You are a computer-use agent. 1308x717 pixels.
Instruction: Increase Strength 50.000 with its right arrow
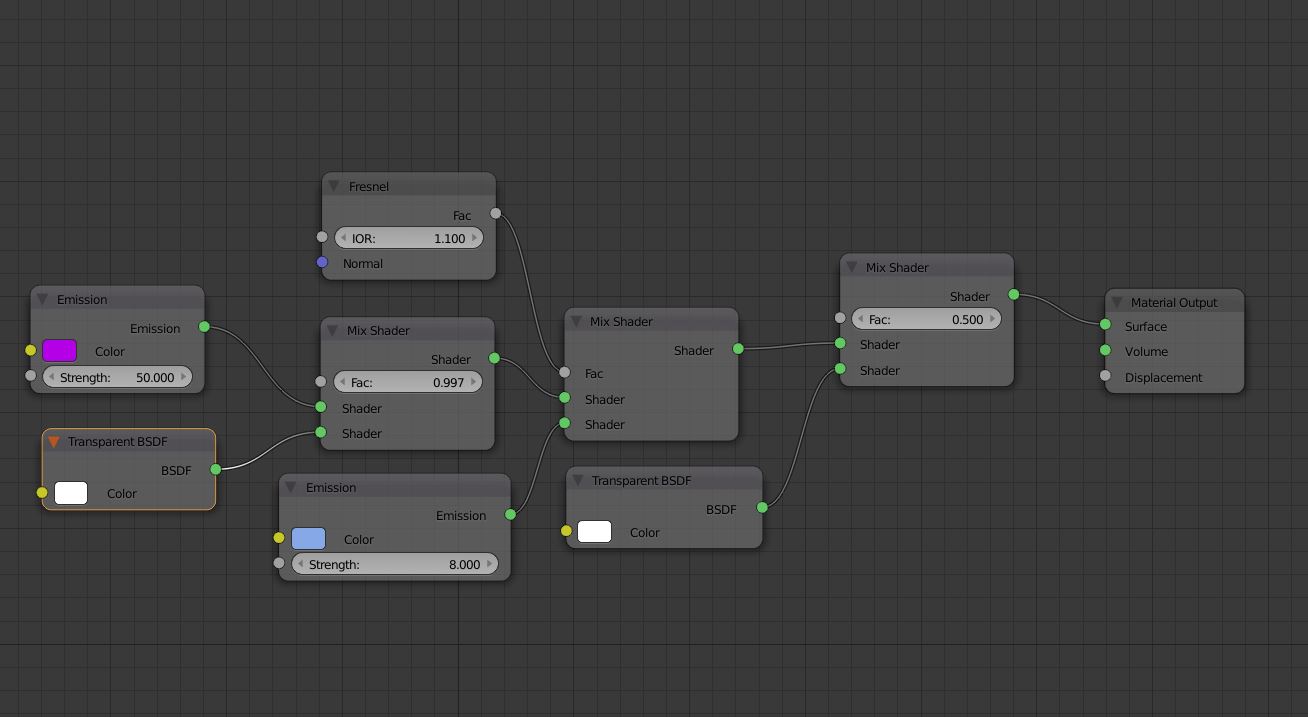pyautogui.click(x=182, y=377)
